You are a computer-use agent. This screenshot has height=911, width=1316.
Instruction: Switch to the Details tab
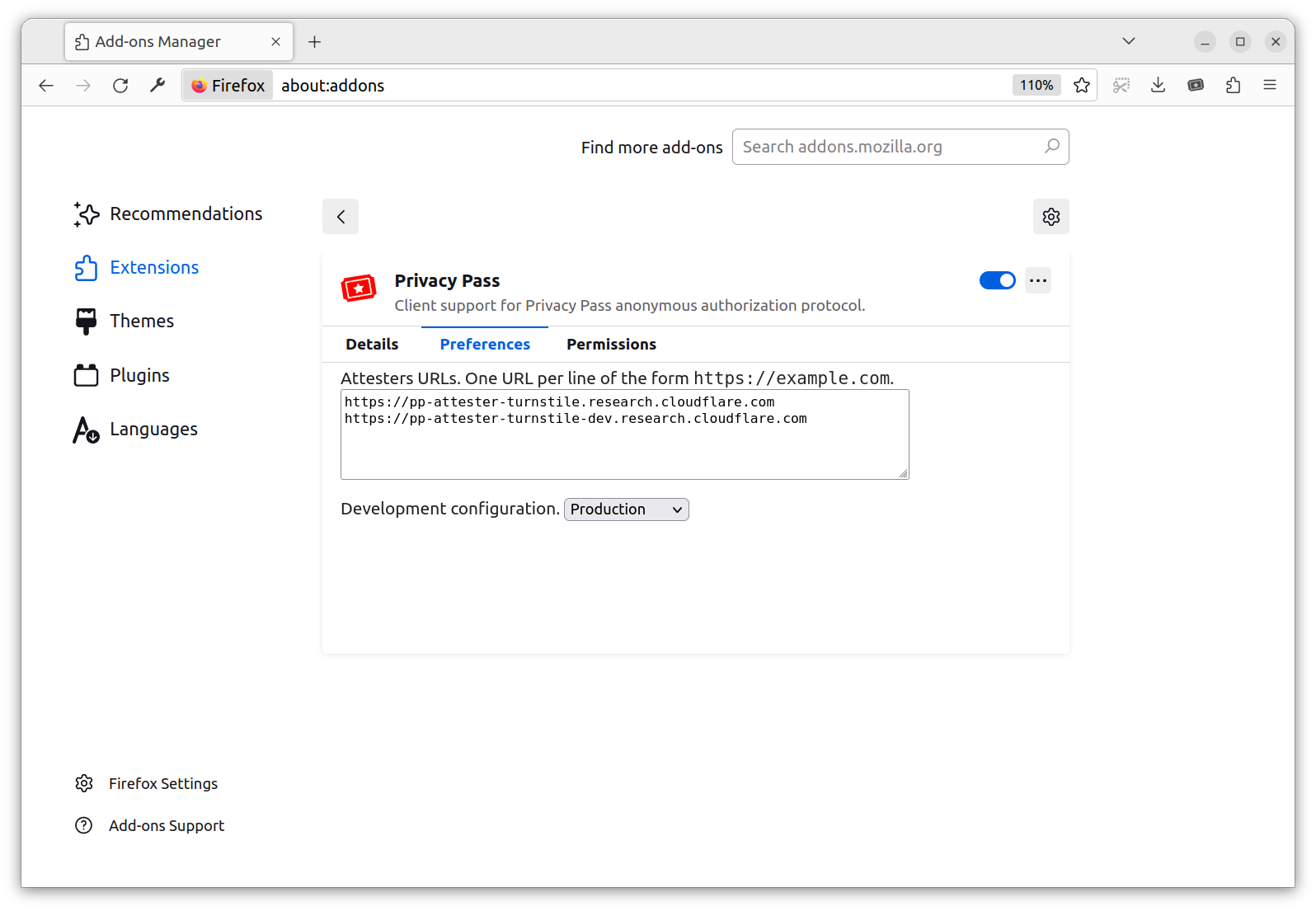pos(372,345)
